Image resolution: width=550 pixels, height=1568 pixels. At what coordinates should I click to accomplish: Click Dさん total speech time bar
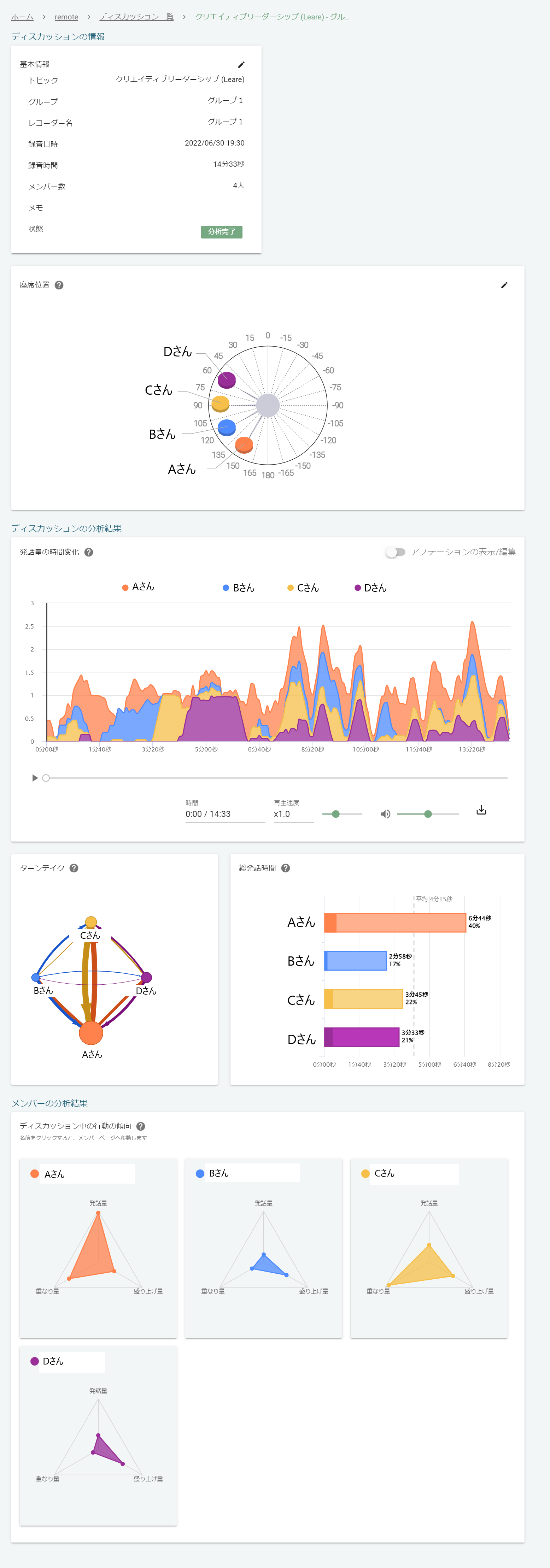(x=362, y=1037)
